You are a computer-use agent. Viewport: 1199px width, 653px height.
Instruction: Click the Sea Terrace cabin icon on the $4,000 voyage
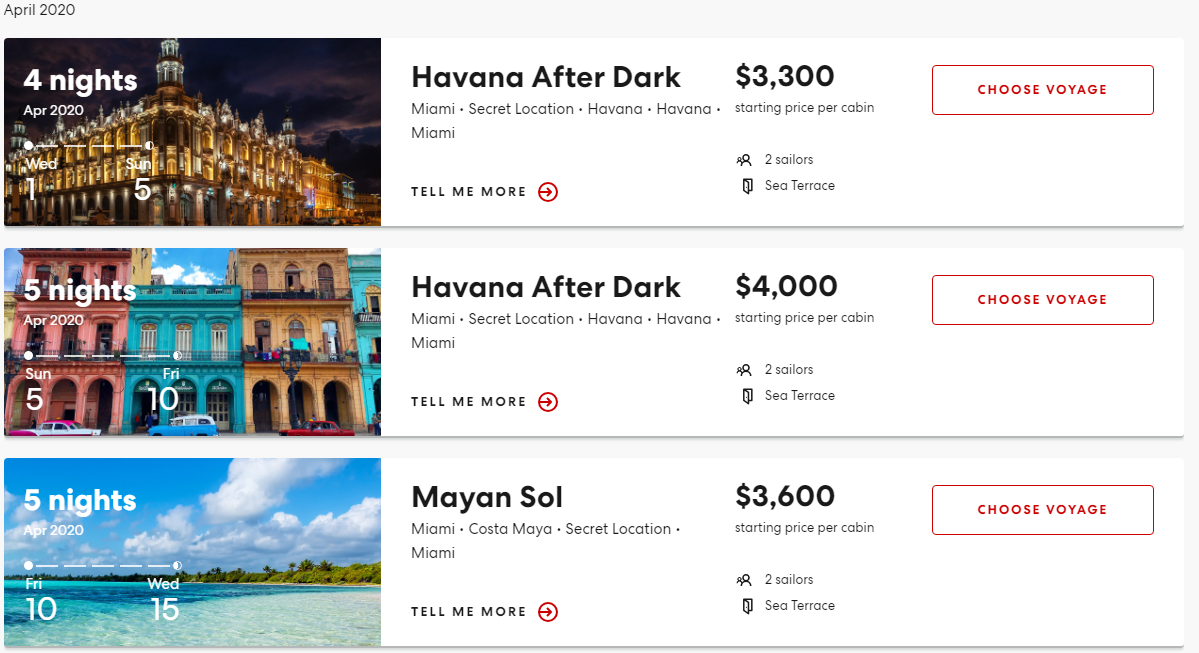point(747,396)
